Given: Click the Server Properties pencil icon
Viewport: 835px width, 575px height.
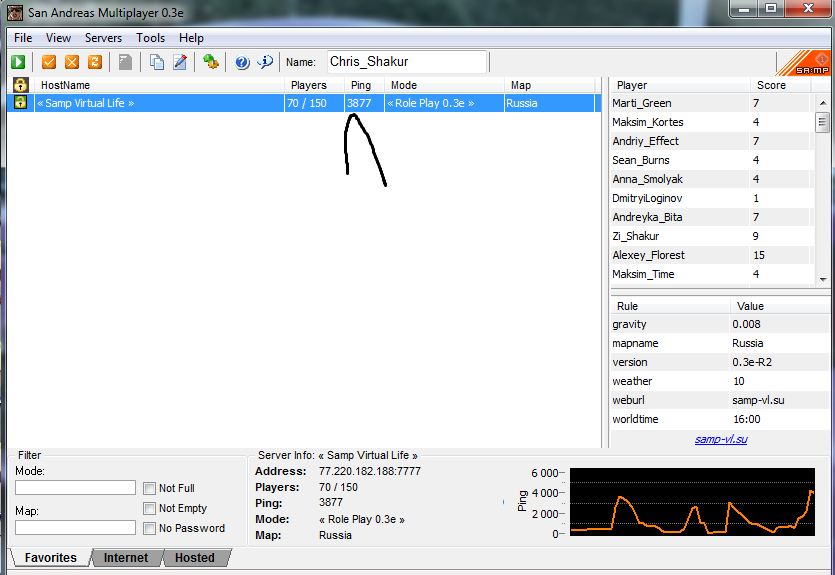Looking at the screenshot, I should click(180, 62).
